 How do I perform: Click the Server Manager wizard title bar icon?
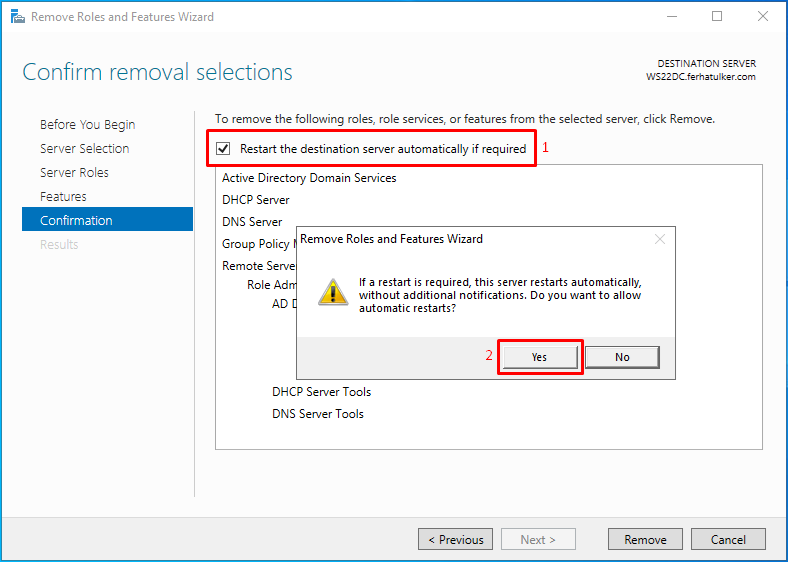point(18,17)
